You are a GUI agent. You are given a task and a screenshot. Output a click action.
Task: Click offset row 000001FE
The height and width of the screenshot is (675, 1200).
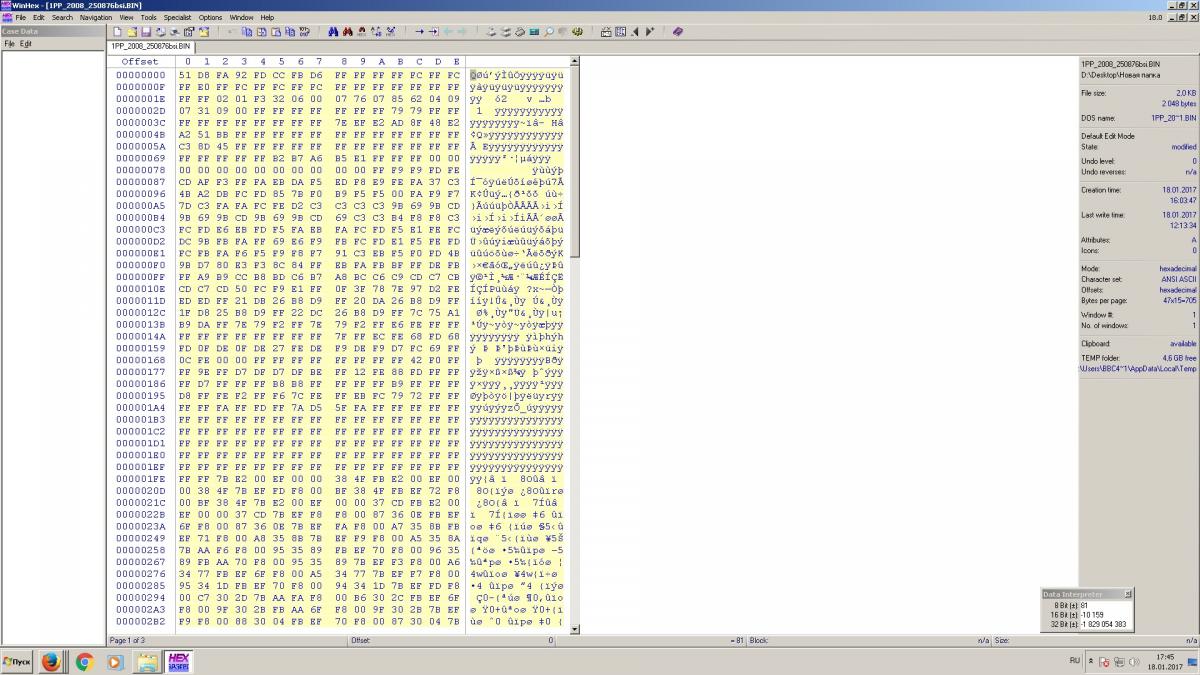point(141,479)
